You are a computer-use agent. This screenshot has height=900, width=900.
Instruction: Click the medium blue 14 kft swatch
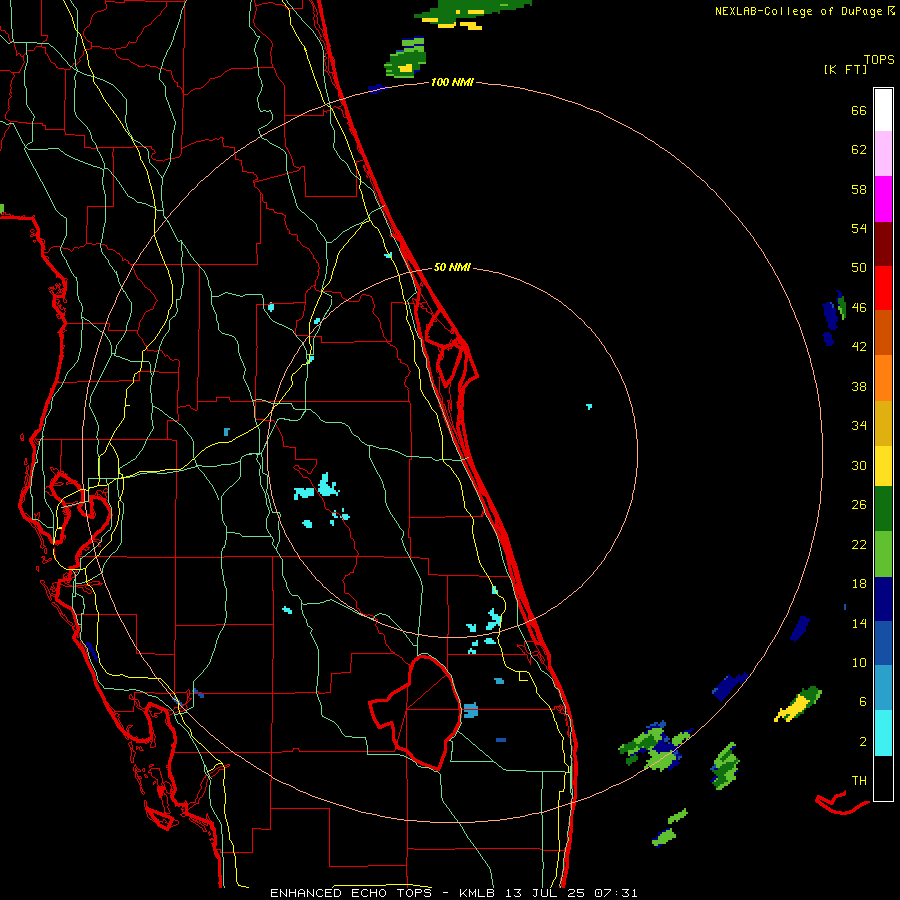point(883,643)
